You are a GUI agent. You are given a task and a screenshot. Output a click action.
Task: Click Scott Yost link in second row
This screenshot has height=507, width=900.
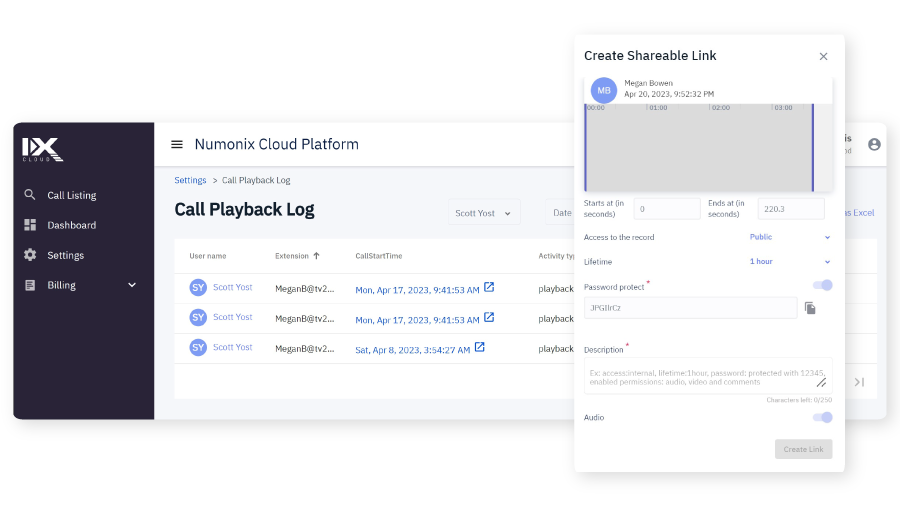[232, 317]
